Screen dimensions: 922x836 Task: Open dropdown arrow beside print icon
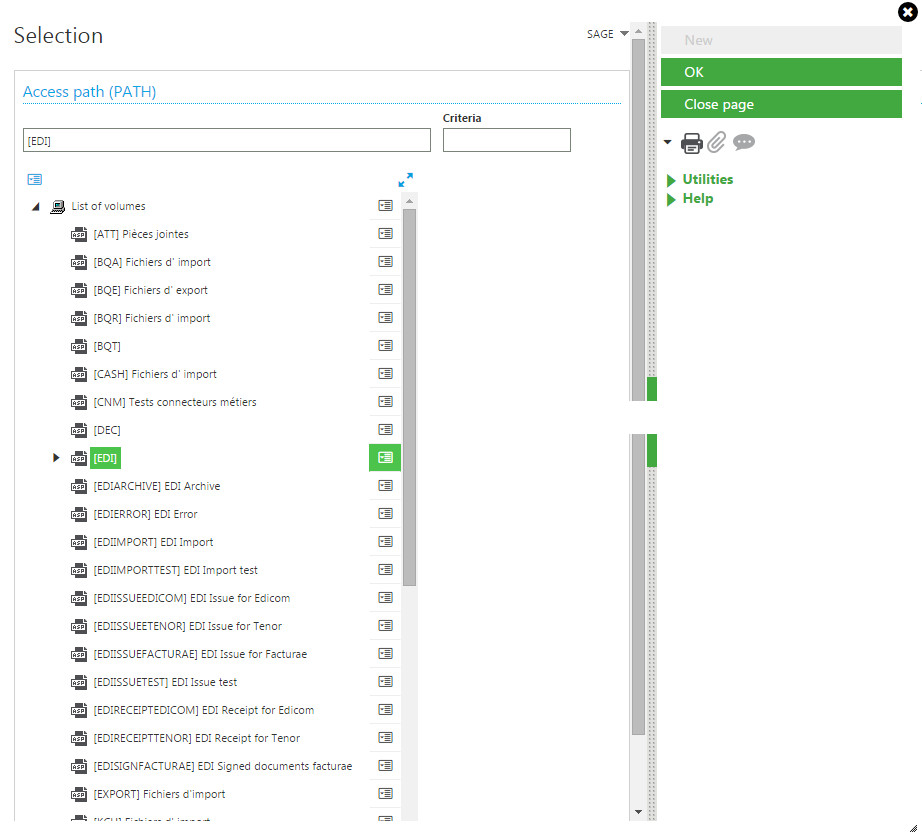[x=668, y=143]
